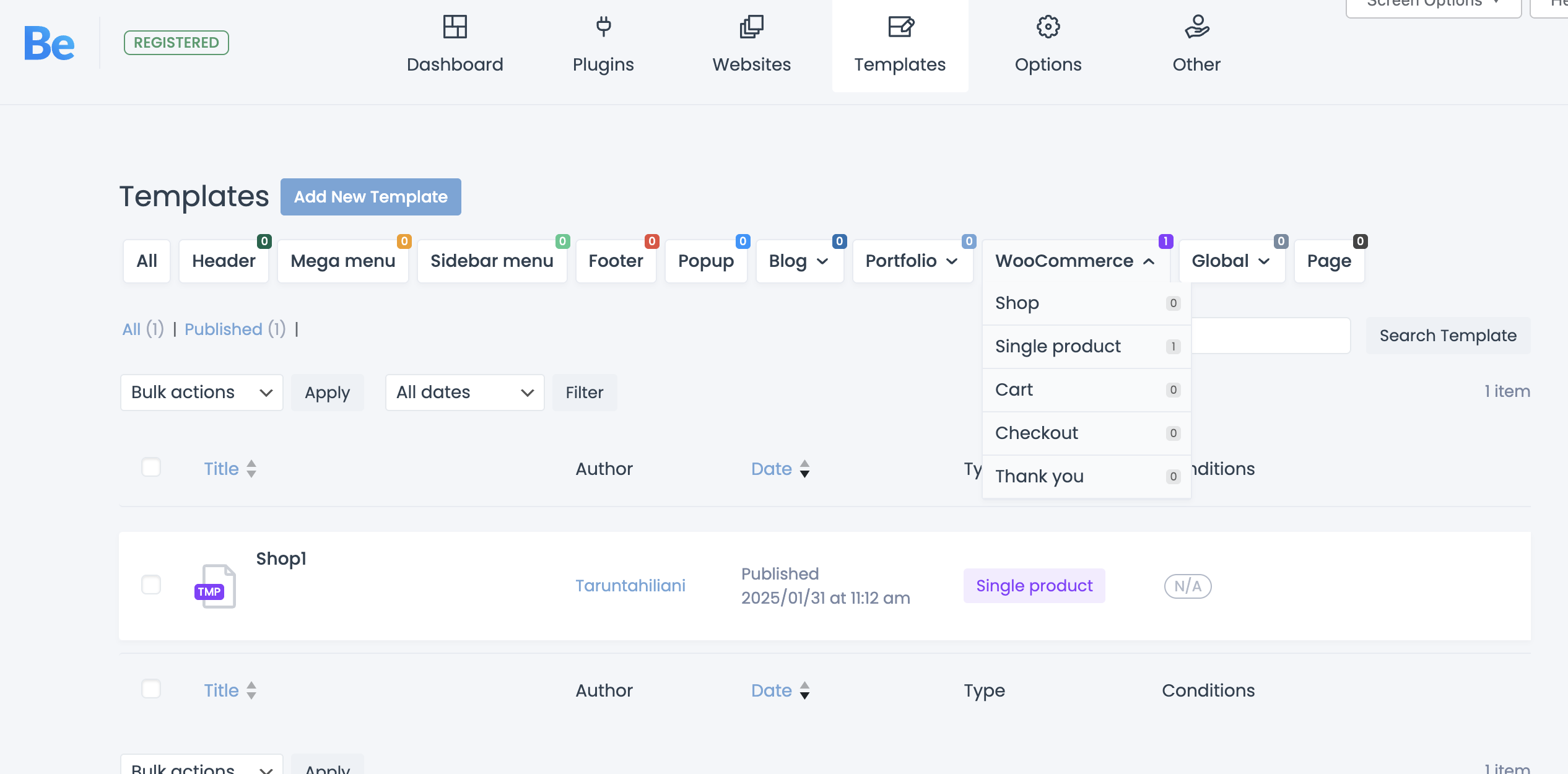Viewport: 1568px width, 774px height.
Task: Click the Templates edit icon
Action: [900, 27]
